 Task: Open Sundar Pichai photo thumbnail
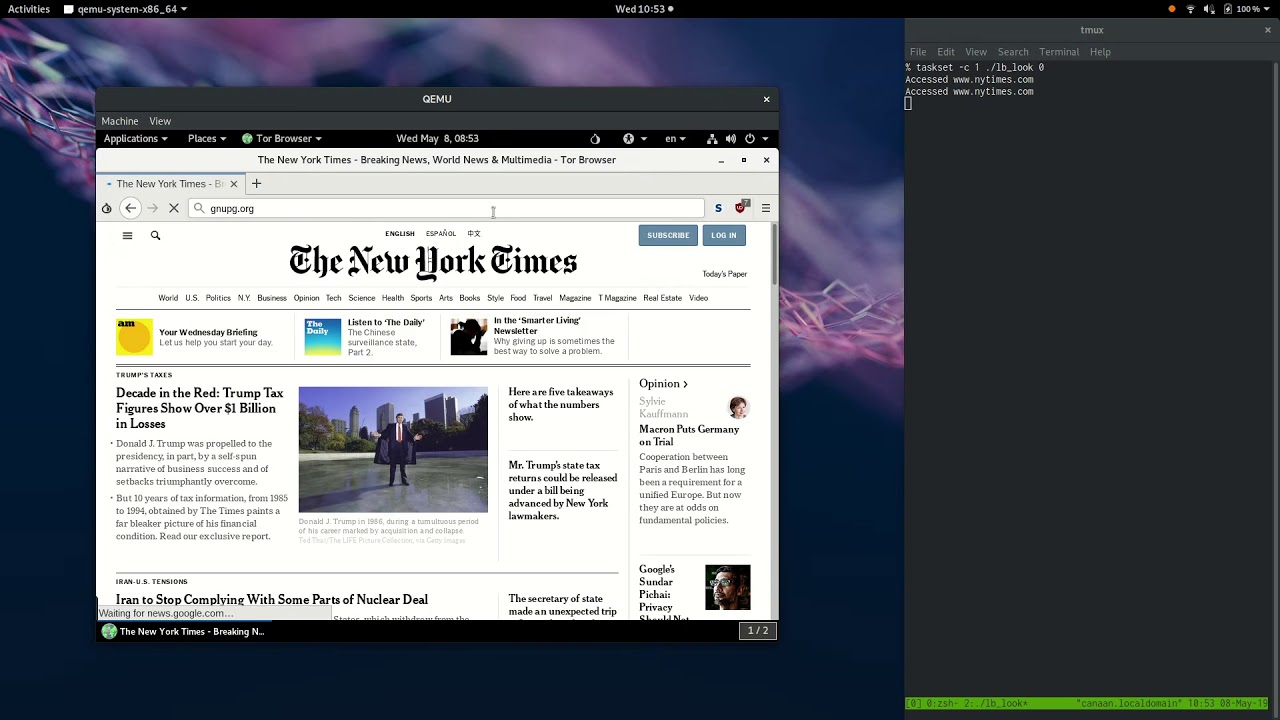pos(727,587)
